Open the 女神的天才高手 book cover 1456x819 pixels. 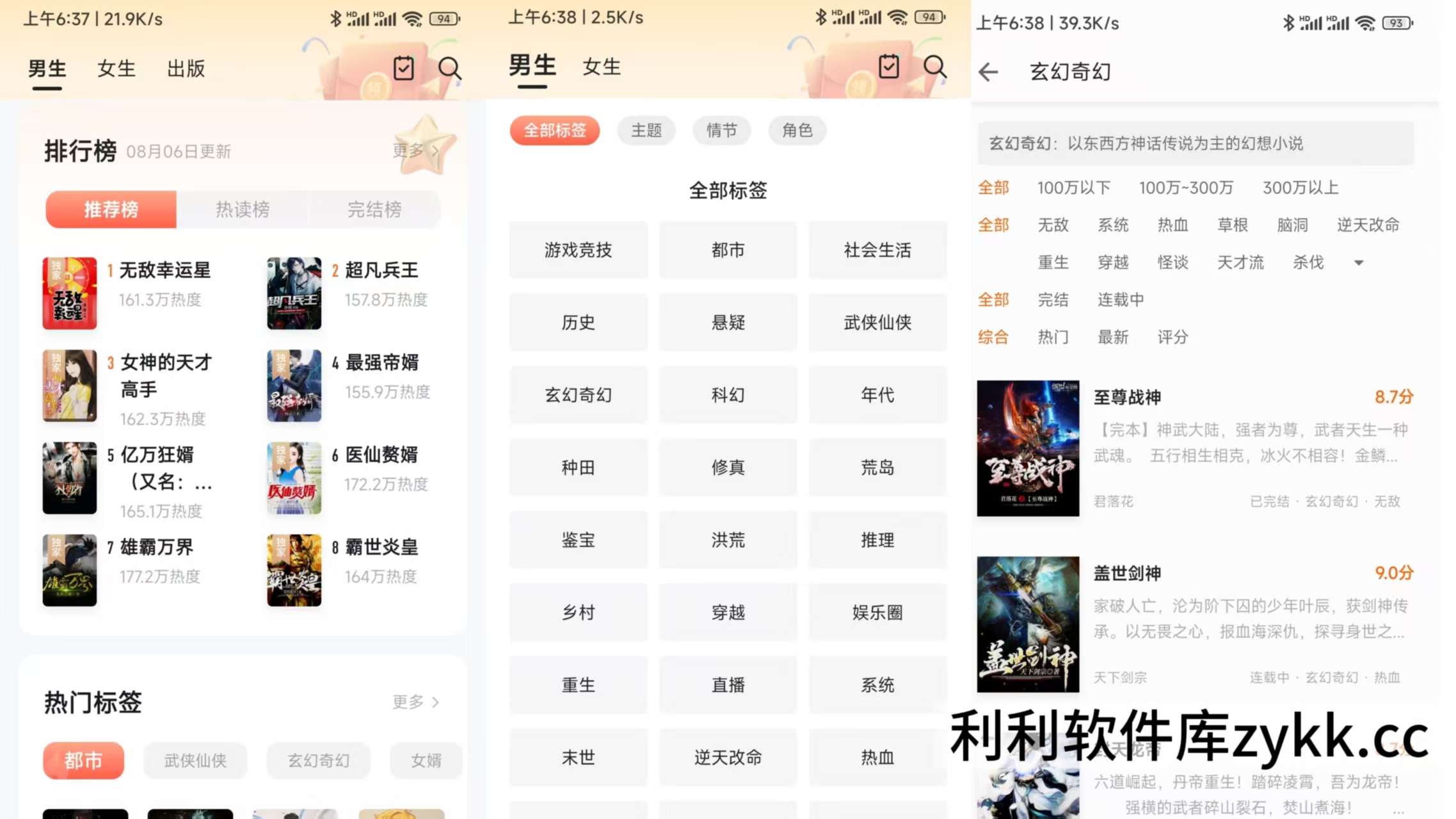pyautogui.click(x=69, y=385)
